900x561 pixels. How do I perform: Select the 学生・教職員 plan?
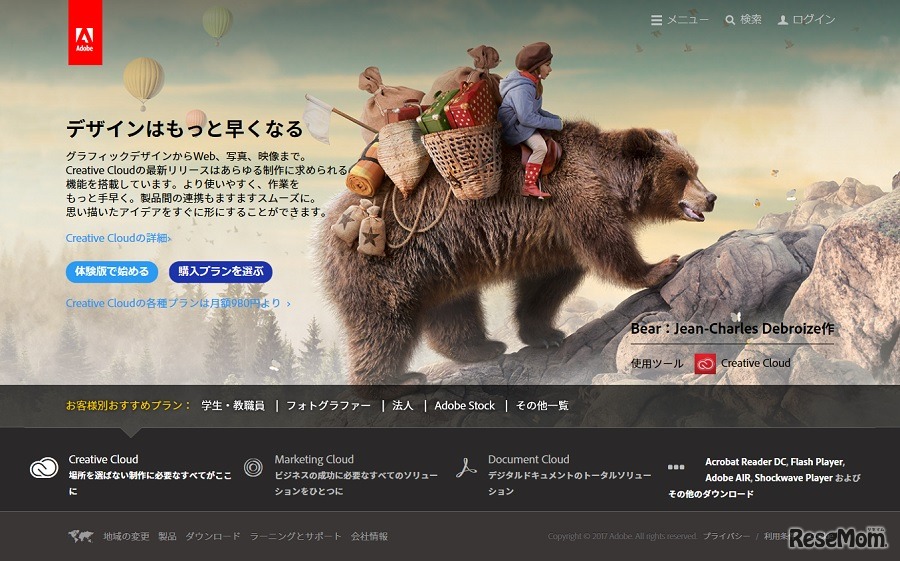click(233, 405)
